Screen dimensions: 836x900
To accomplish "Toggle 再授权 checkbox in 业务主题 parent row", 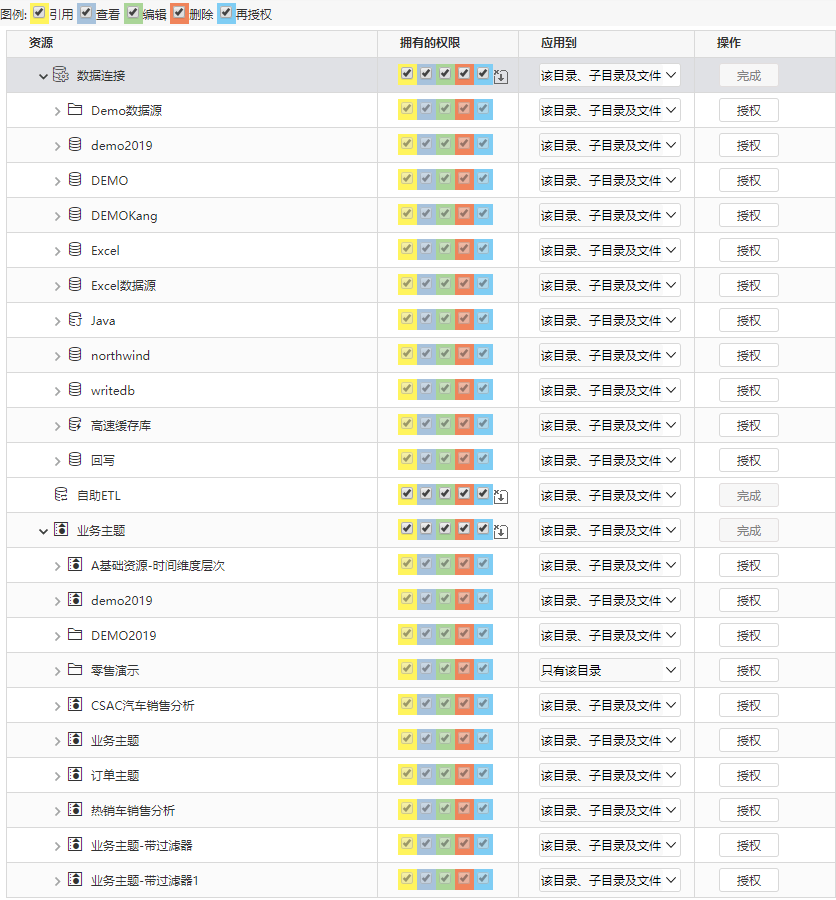I will point(483,529).
